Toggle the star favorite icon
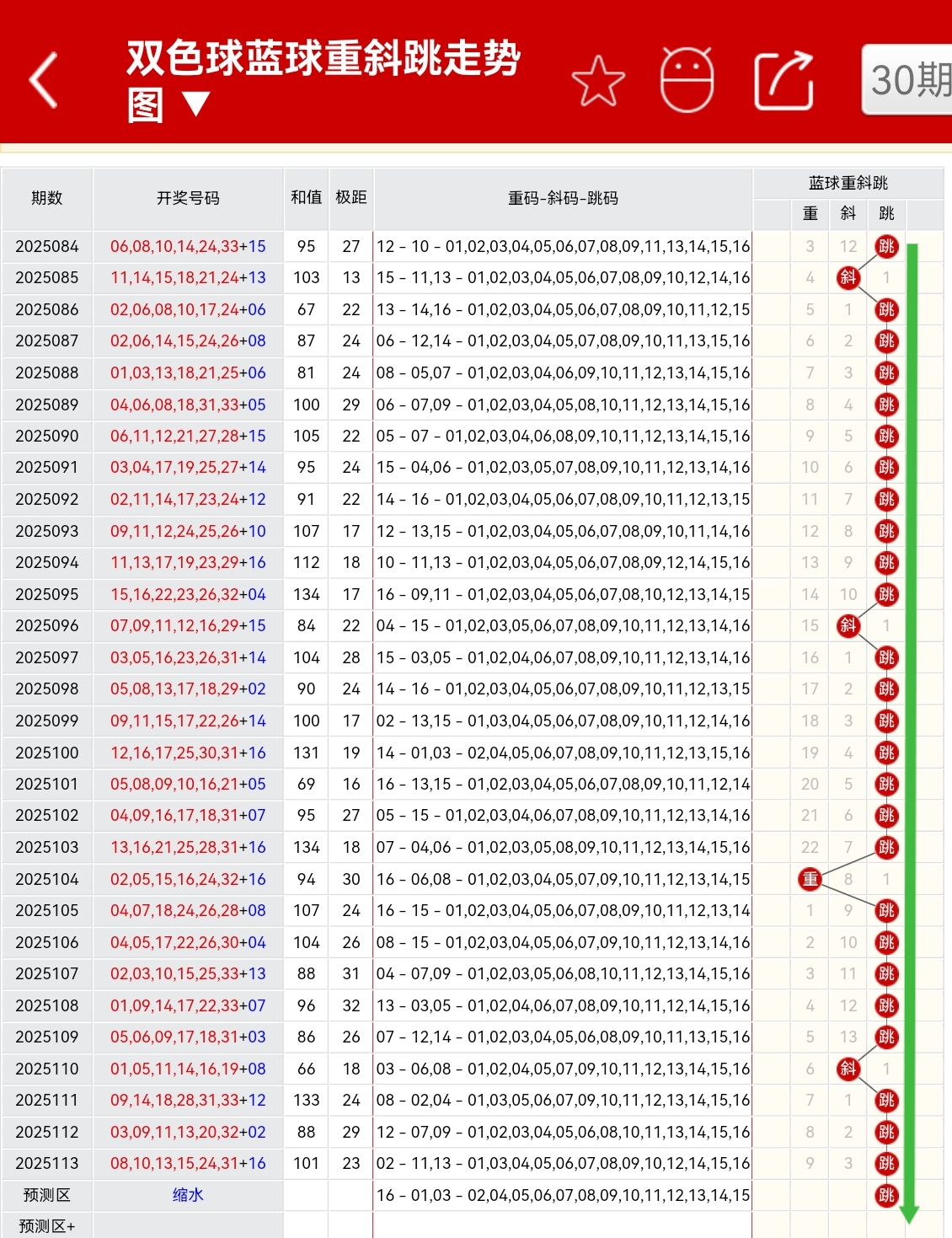952x1238 pixels. pyautogui.click(x=599, y=80)
